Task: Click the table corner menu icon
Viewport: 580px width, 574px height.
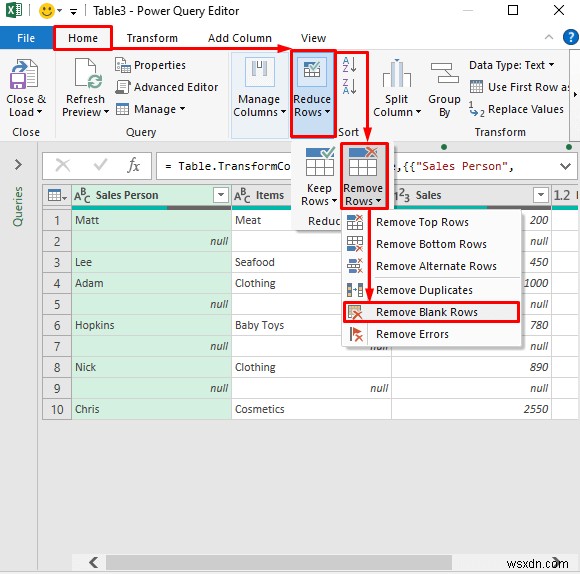Action: 57,195
